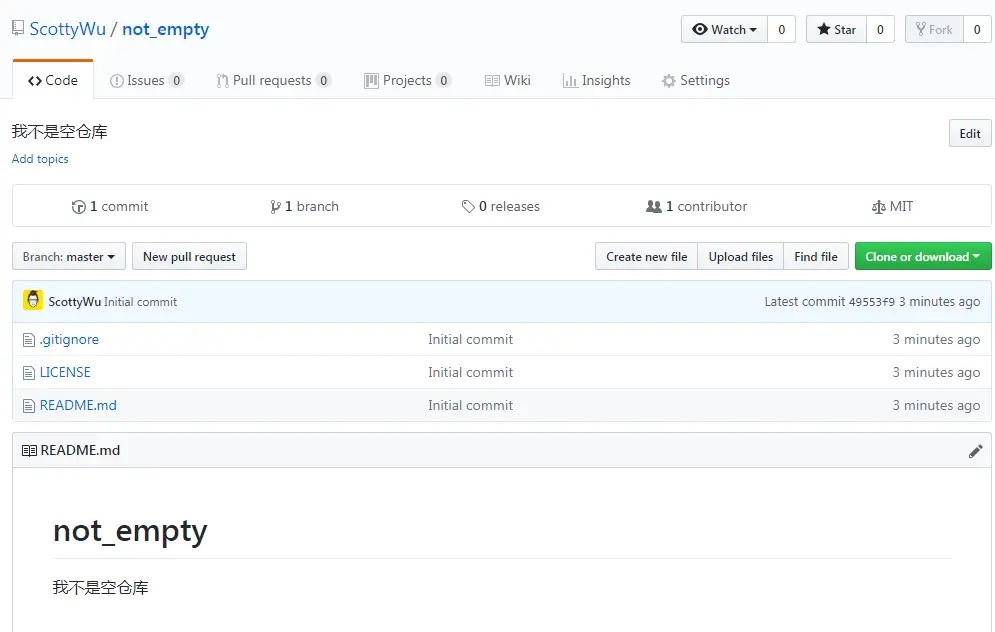This screenshot has height=632, width=995.
Task: View the stargazers count beside Star
Action: [x=880, y=29]
